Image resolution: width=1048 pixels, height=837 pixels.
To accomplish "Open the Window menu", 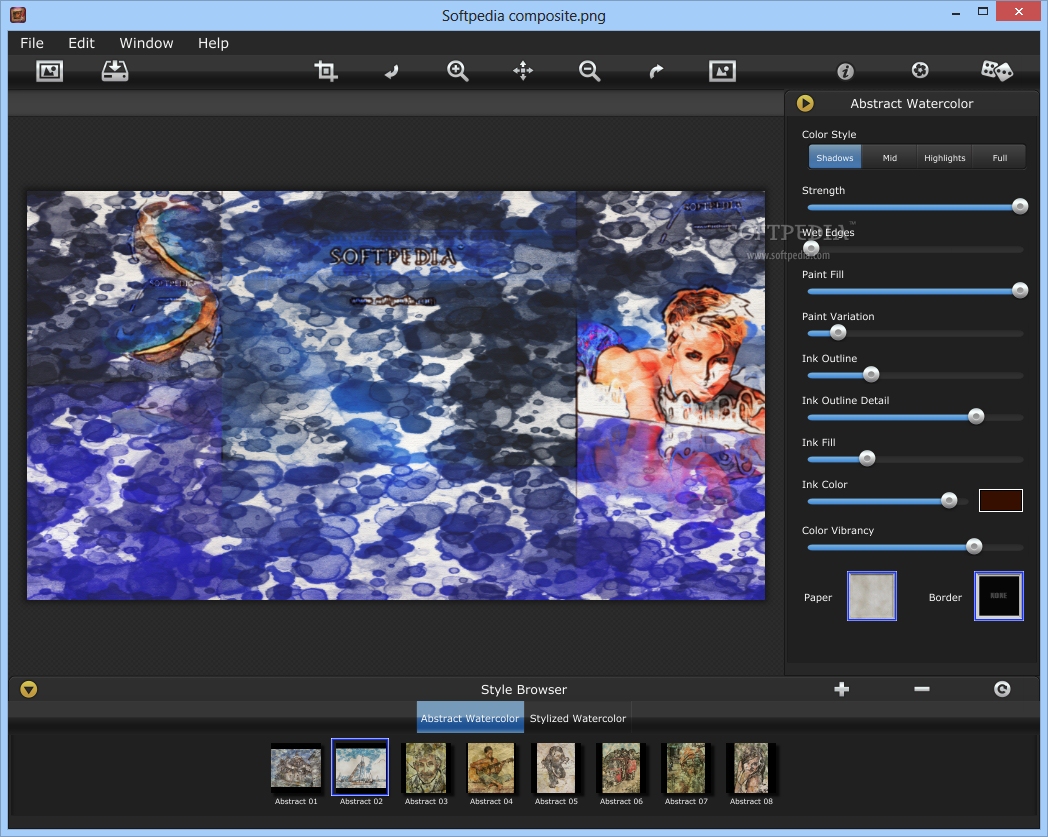I will 146,43.
